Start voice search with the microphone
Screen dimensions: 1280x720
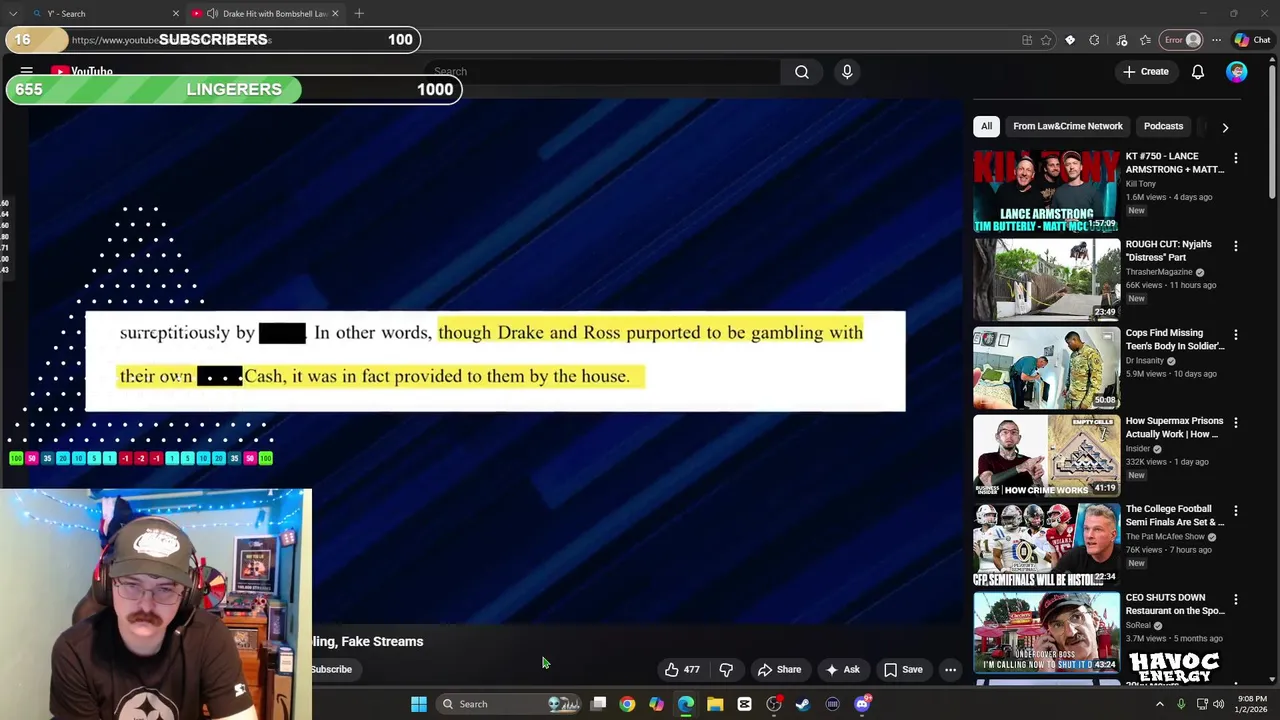click(x=847, y=72)
